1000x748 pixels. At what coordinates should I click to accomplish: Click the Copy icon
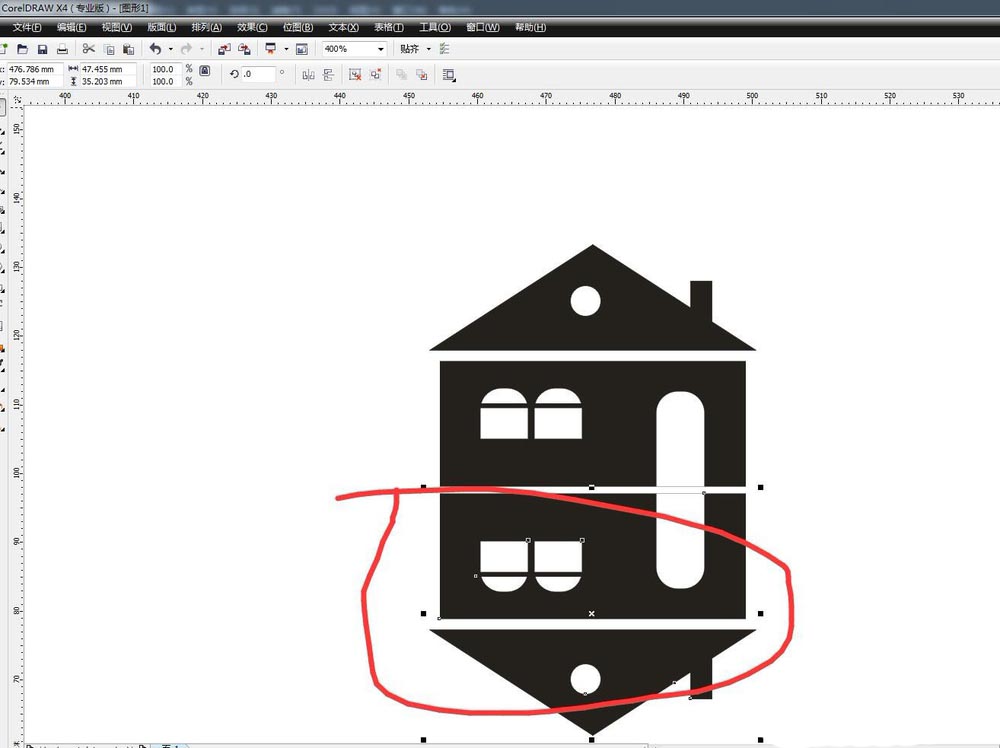109,49
